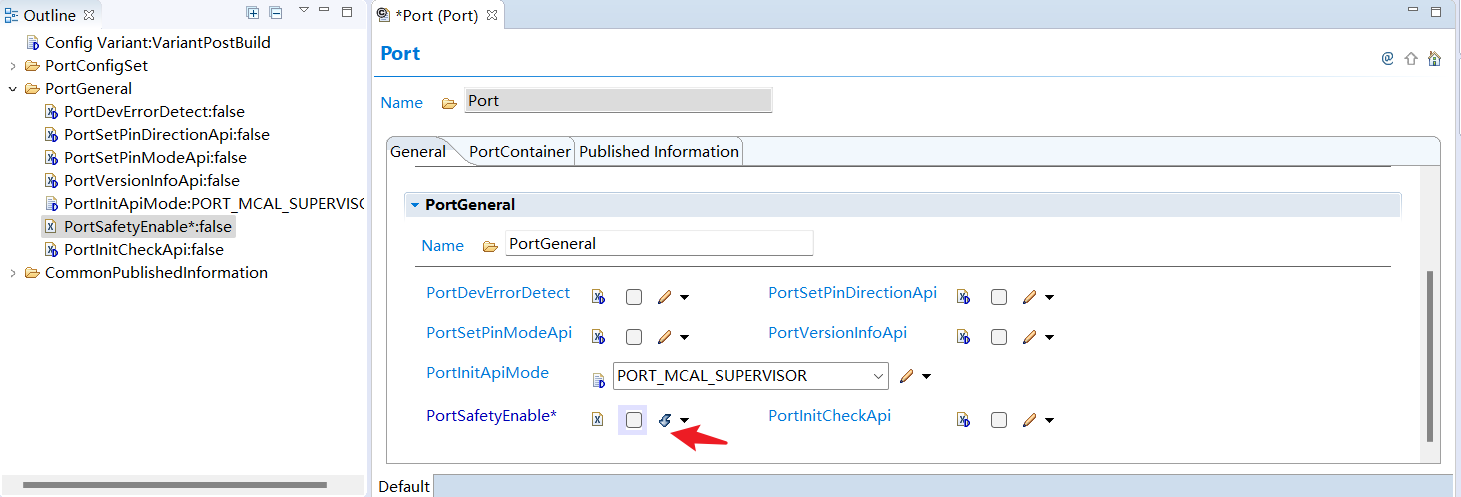
Task: Click the pencil icon for PortDevErrorDetect
Action: 665,297
